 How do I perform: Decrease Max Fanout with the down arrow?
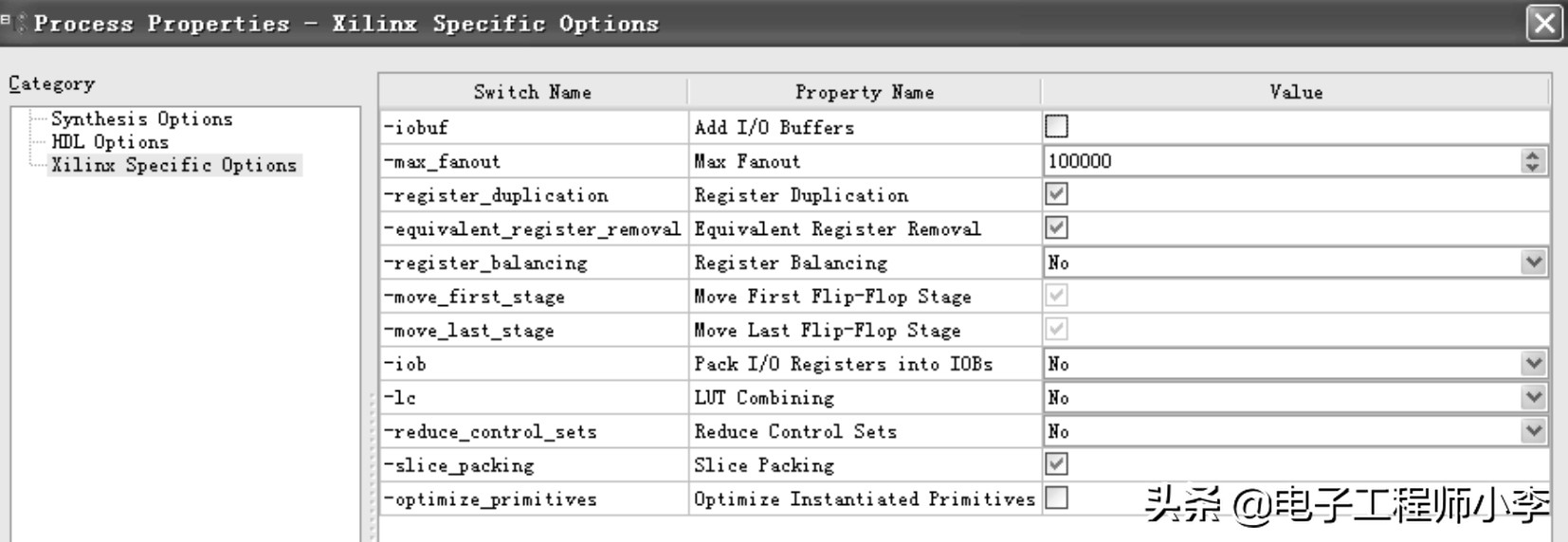(x=1532, y=168)
